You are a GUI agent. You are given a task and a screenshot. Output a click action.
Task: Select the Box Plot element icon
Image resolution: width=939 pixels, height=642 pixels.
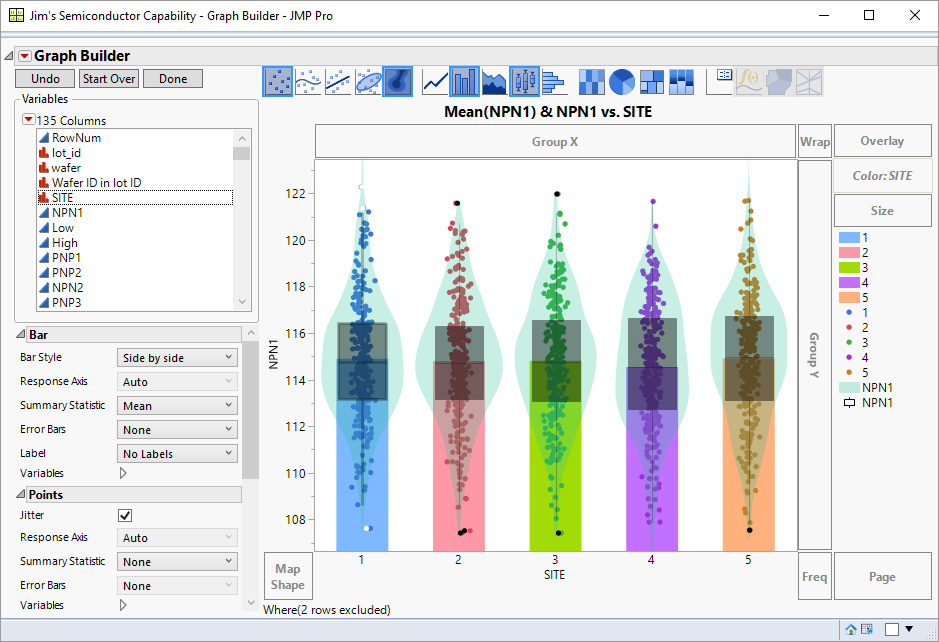click(x=524, y=80)
